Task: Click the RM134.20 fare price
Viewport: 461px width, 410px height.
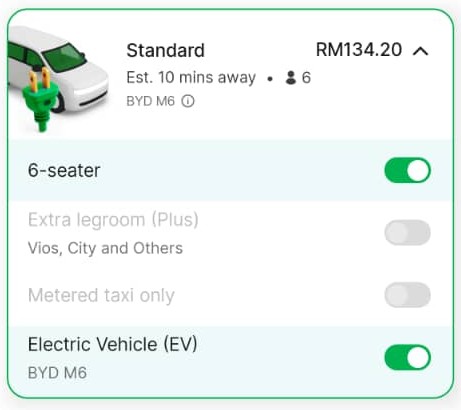Action: pyautogui.click(x=359, y=50)
